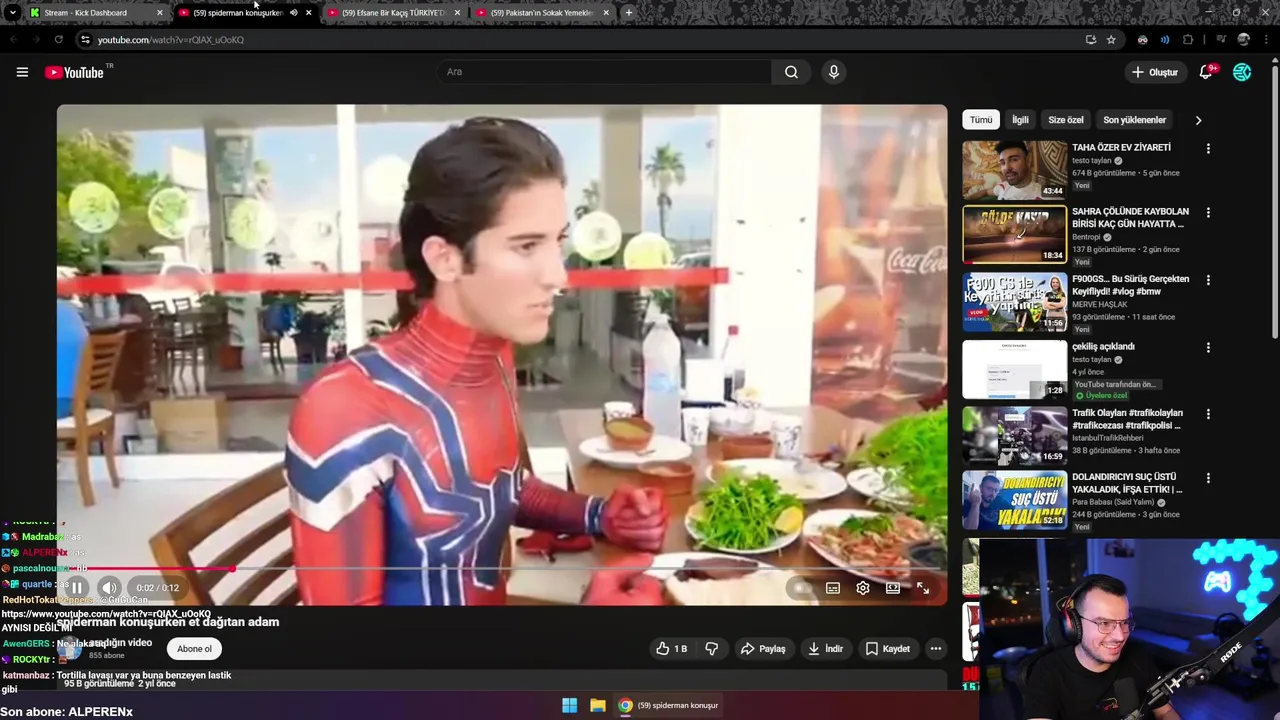Seek on the video progress bar
The height and width of the screenshot is (720, 1280).
502,568
